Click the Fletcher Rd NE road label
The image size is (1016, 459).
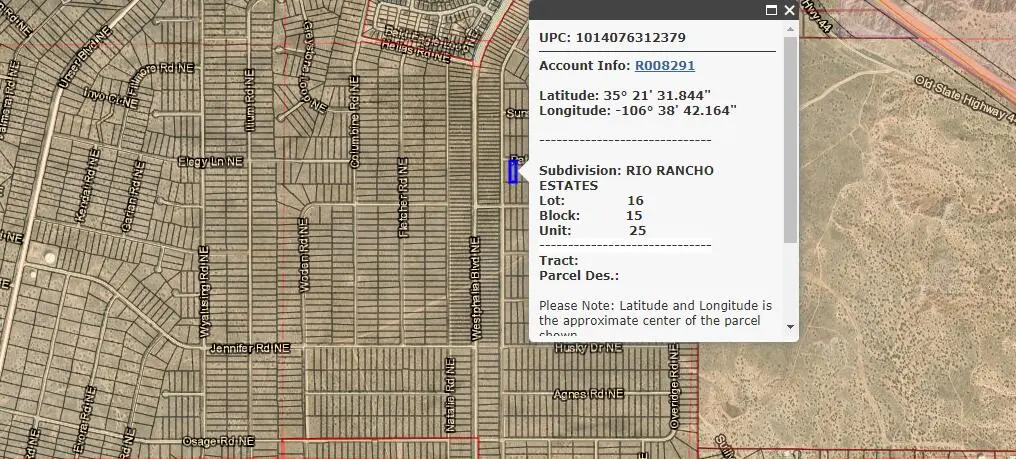(404, 197)
